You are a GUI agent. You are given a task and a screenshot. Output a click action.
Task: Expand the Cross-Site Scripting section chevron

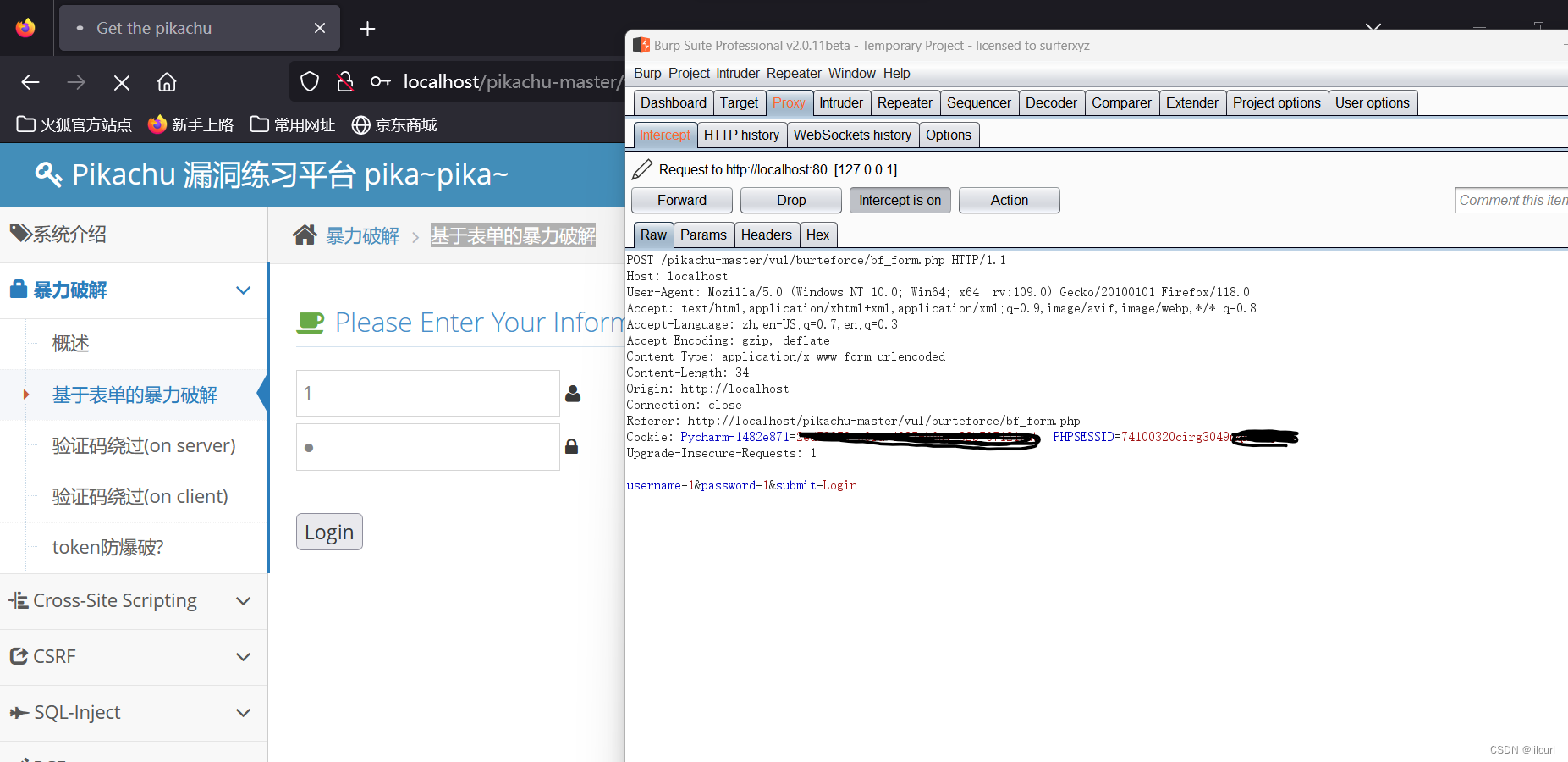click(x=243, y=601)
